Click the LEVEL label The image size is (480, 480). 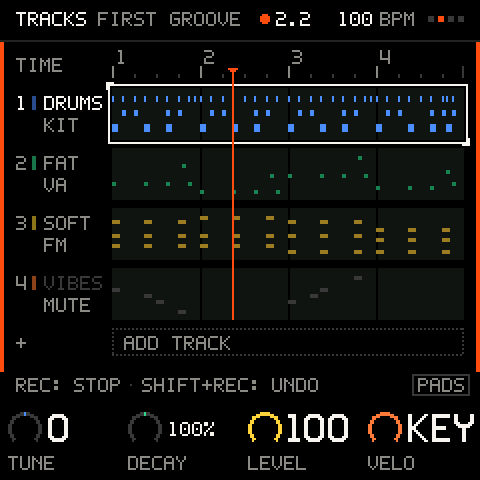point(276,463)
